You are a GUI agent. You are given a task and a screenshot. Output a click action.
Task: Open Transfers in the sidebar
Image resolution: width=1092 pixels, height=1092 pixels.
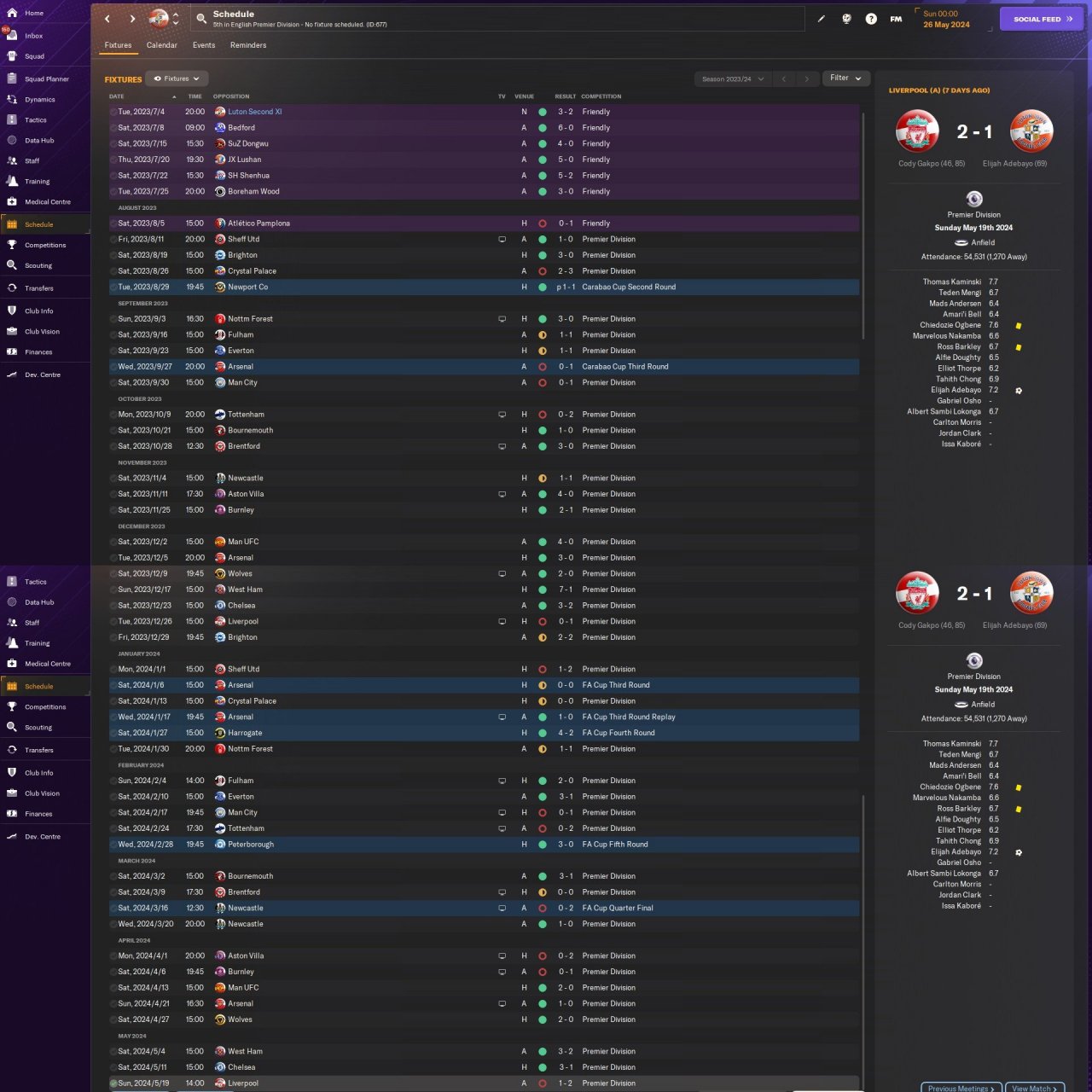pyautogui.click(x=38, y=288)
